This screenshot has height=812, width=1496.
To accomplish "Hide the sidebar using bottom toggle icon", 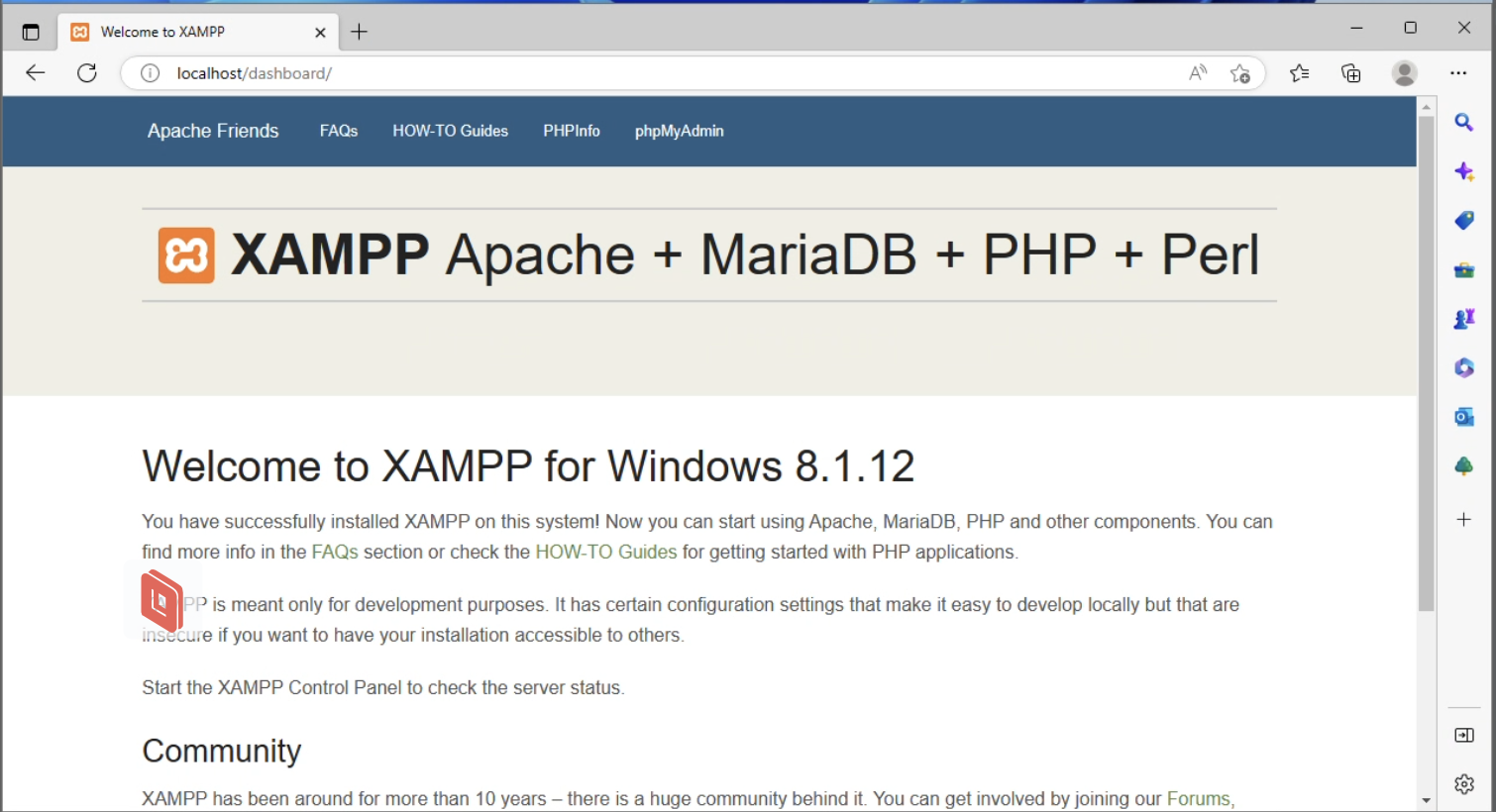I will pyautogui.click(x=1463, y=735).
